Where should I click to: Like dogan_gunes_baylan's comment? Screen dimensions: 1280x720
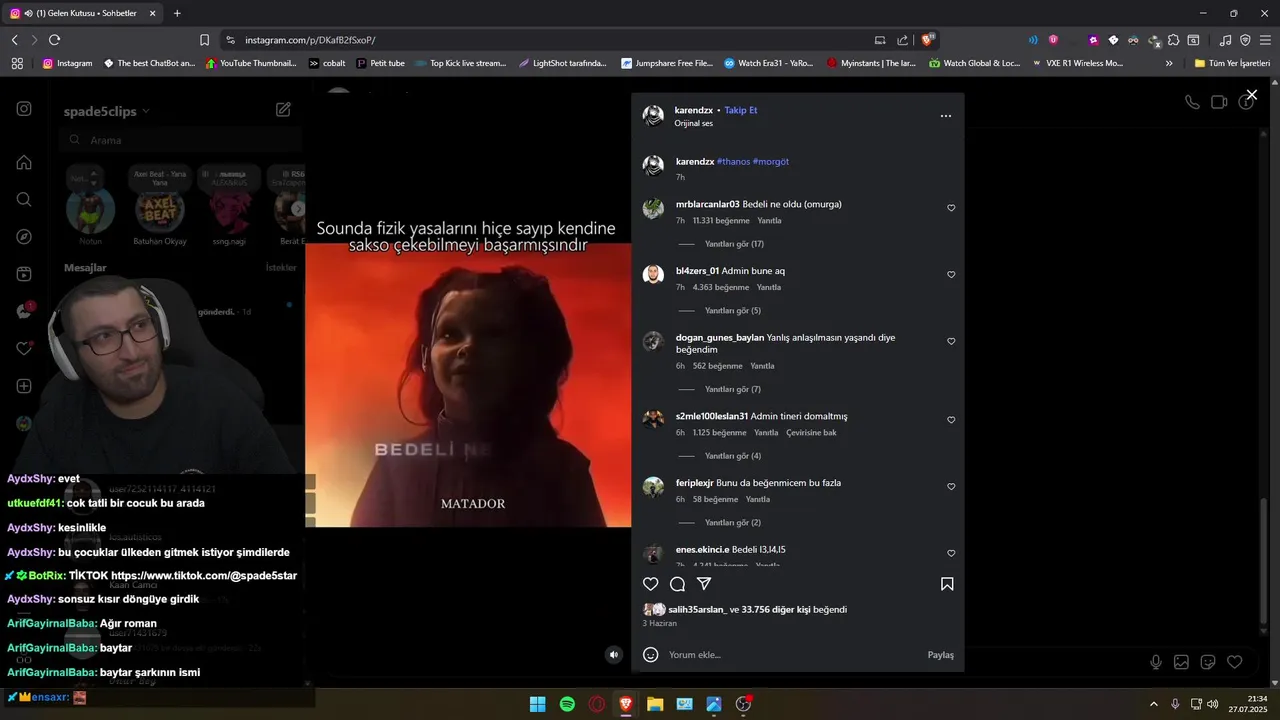951,342
